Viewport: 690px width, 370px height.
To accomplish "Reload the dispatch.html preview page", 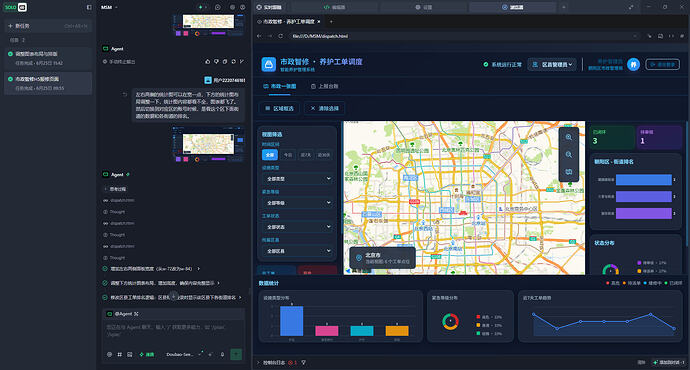I will [x=280, y=36].
